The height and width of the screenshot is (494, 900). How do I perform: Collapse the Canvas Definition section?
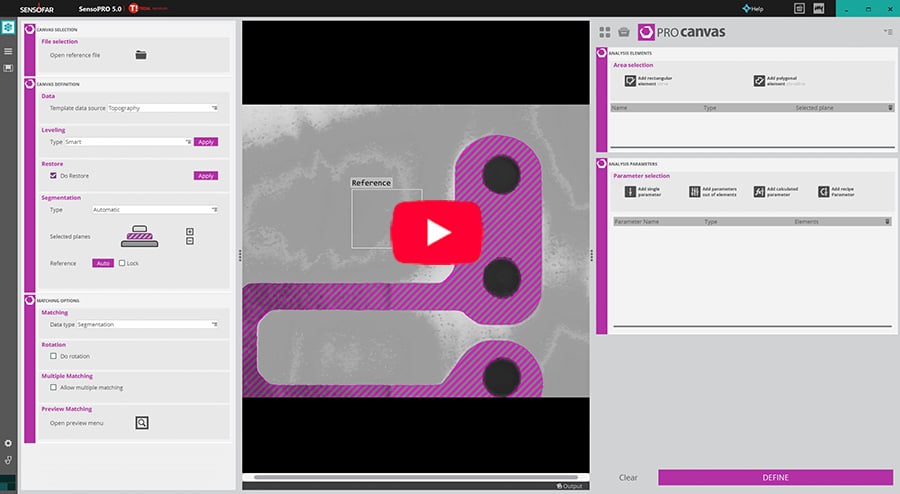[x=30, y=84]
